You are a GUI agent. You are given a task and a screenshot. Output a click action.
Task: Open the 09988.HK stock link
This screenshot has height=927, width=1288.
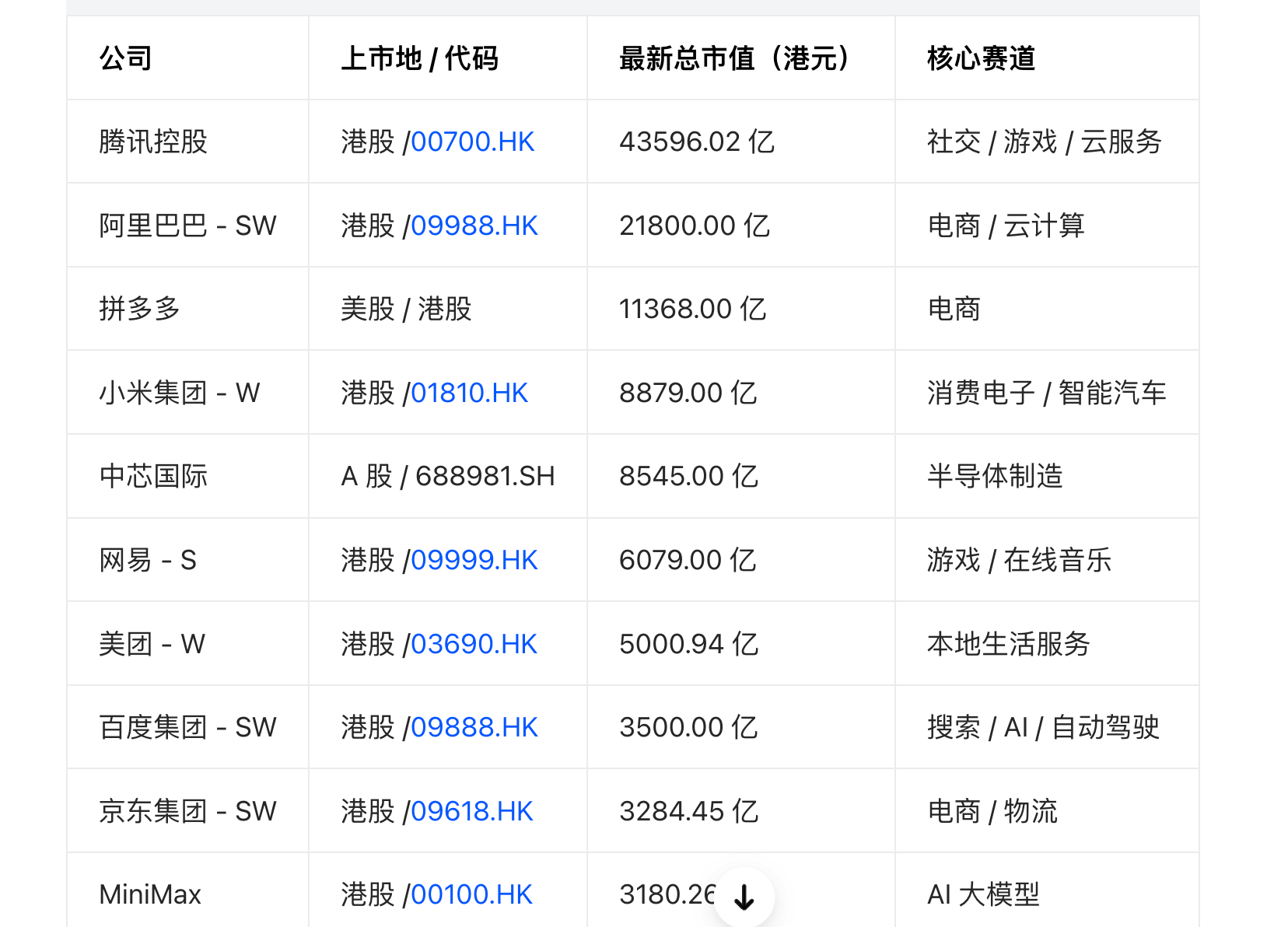474,226
